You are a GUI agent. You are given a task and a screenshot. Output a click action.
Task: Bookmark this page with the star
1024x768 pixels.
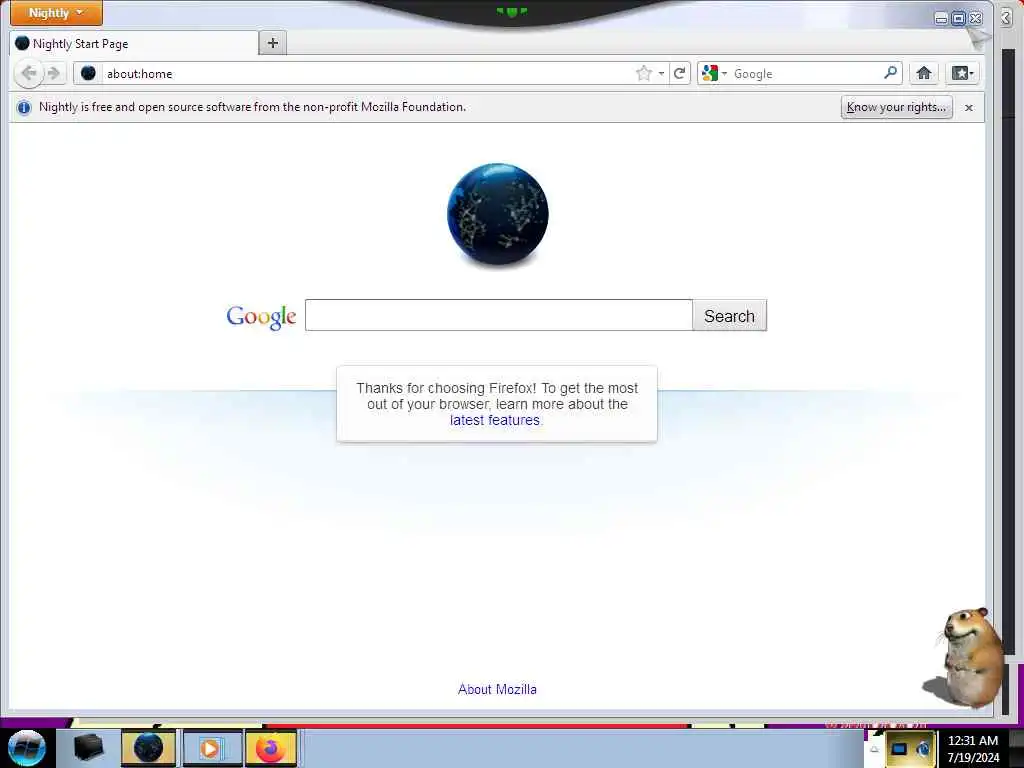tap(644, 73)
